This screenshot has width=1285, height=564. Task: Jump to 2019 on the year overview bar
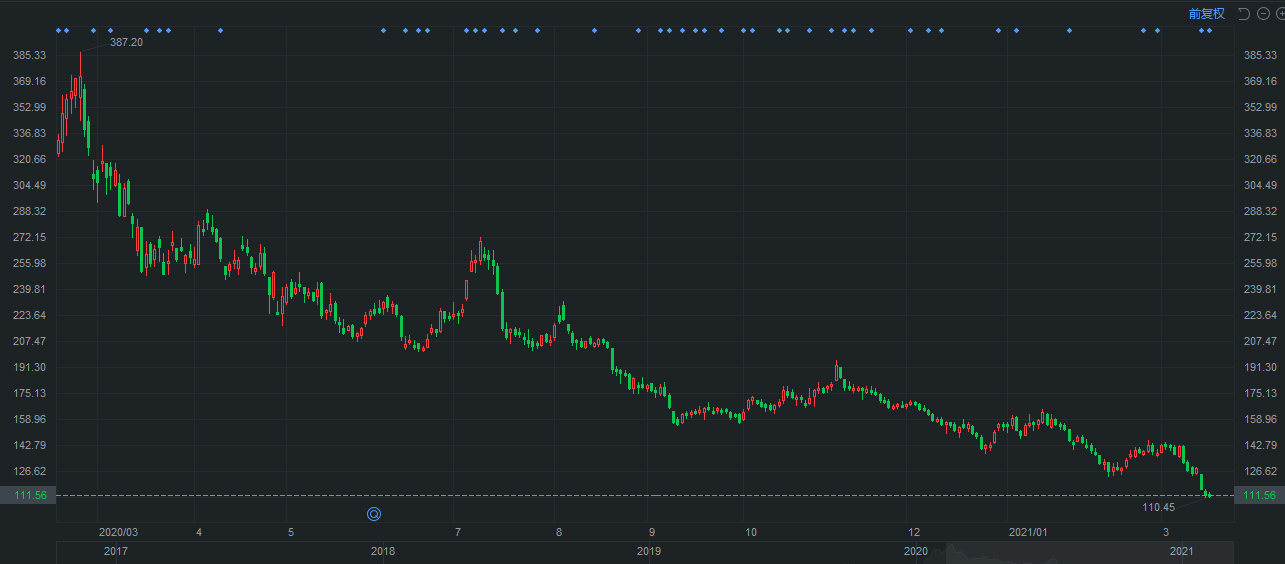pos(648,551)
